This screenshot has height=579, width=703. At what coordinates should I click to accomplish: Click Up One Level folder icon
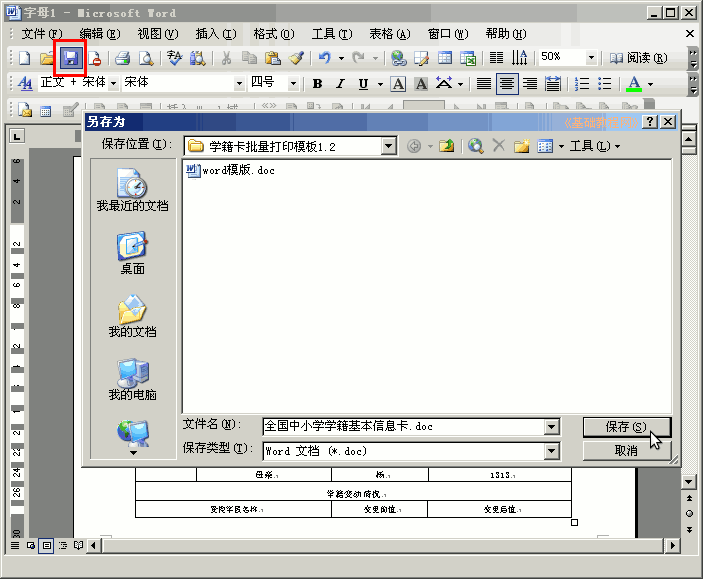coord(447,146)
